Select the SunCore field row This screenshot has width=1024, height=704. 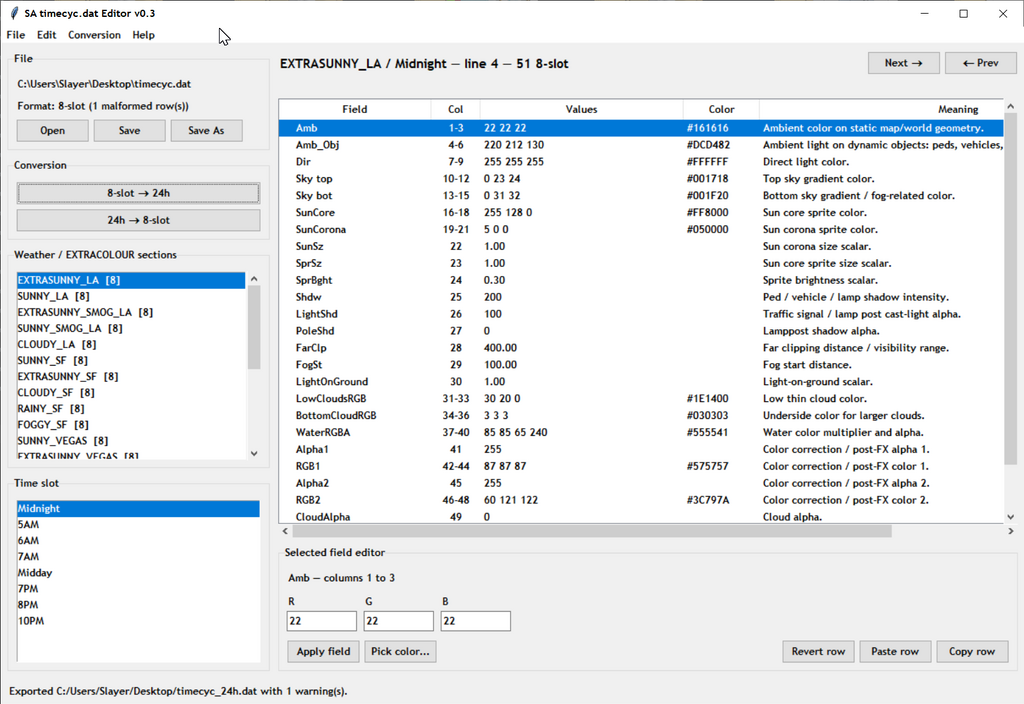coord(641,213)
